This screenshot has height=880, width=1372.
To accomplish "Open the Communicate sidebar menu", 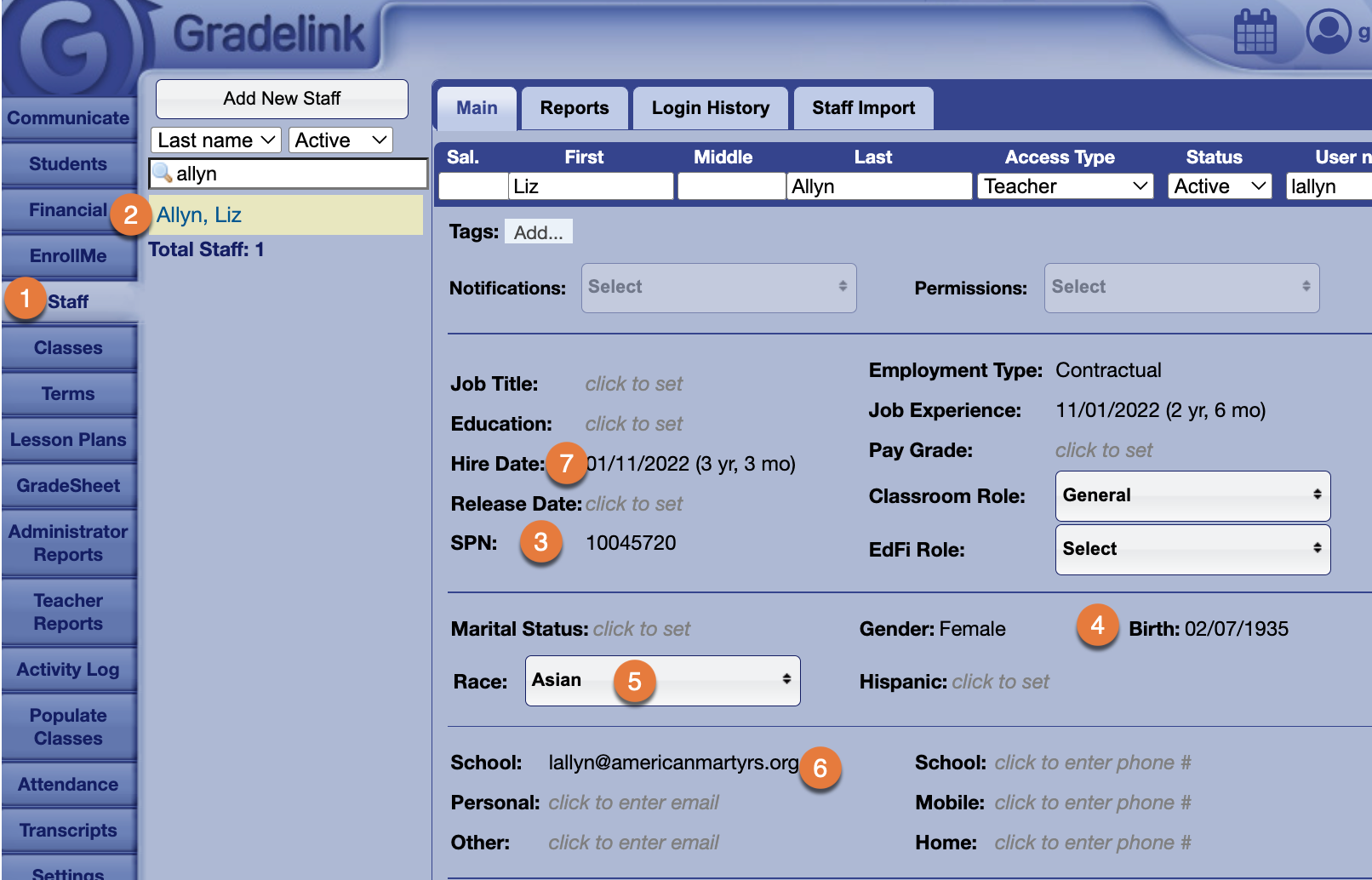I will (68, 118).
